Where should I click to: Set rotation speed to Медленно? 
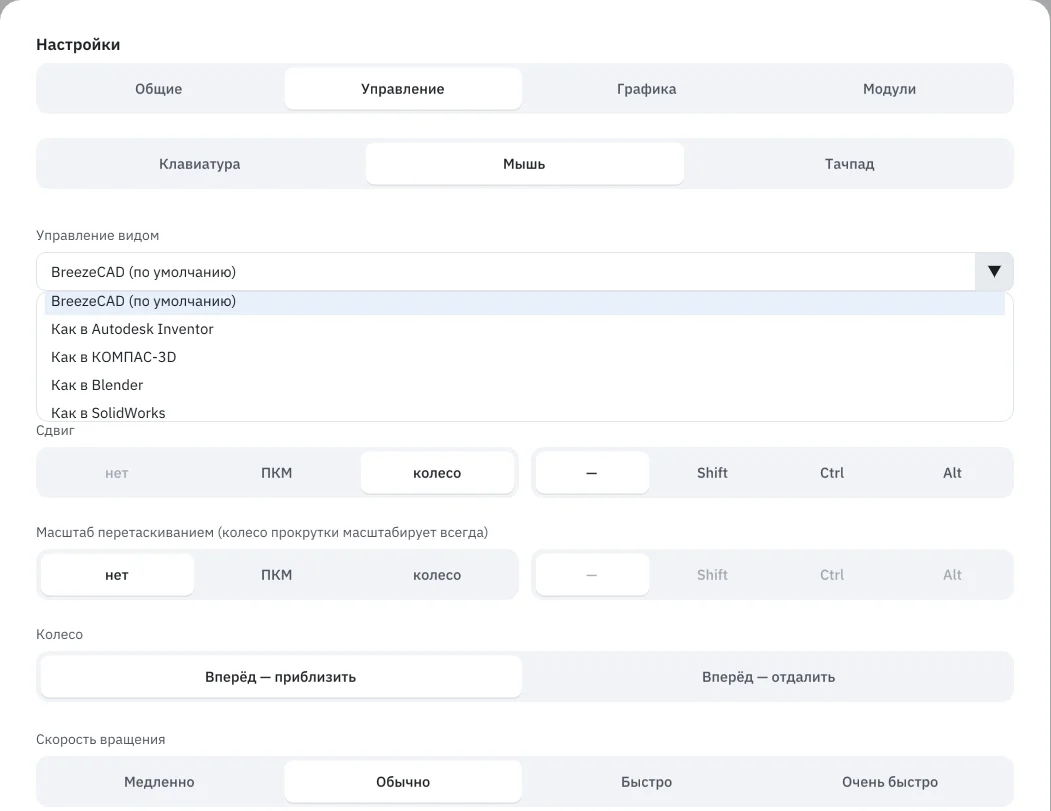159,782
